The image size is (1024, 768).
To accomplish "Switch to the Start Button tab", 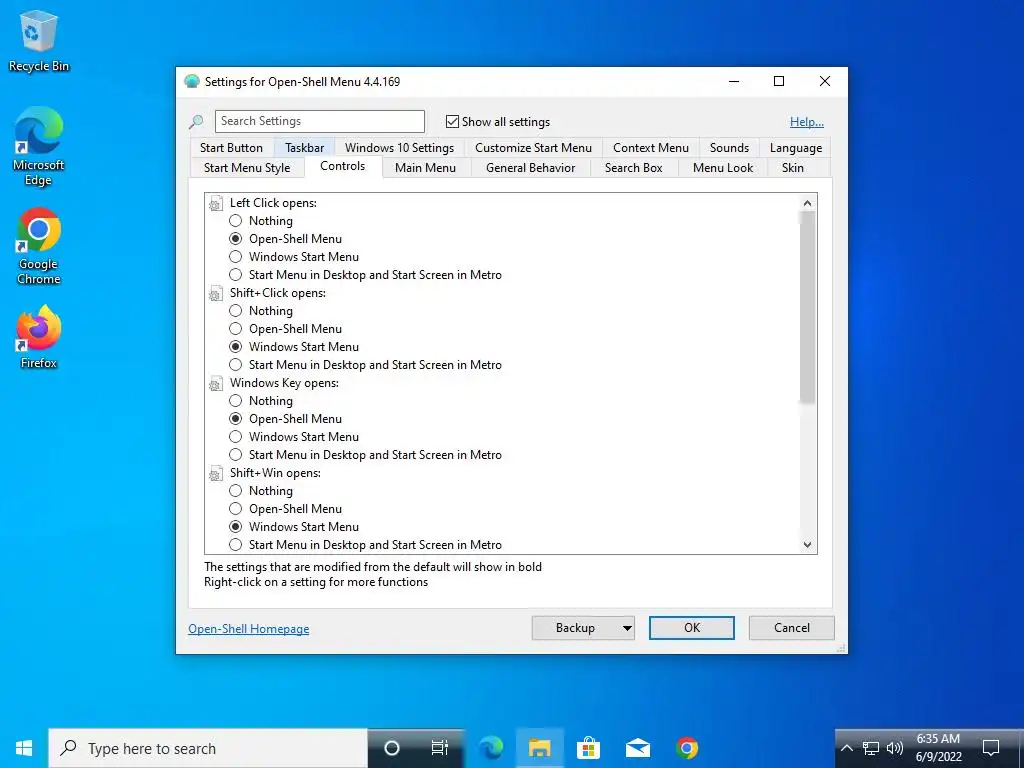I will (231, 148).
